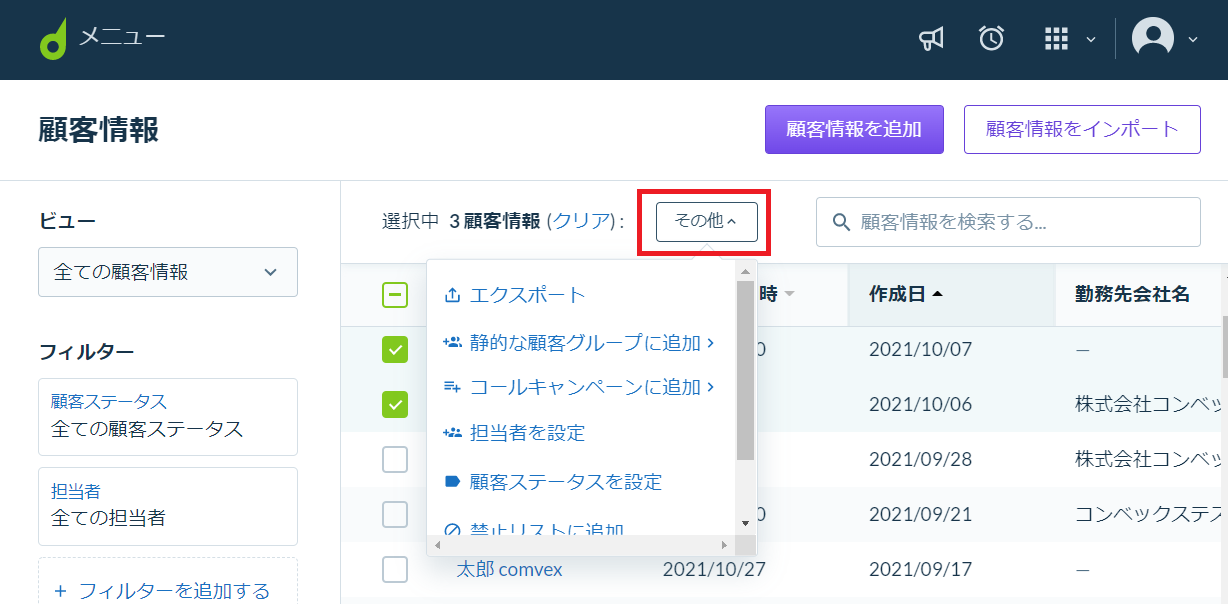Screen dimensions: 1228x604
Task: Expand the chevron next to apps grid
Action: click(x=1091, y=40)
